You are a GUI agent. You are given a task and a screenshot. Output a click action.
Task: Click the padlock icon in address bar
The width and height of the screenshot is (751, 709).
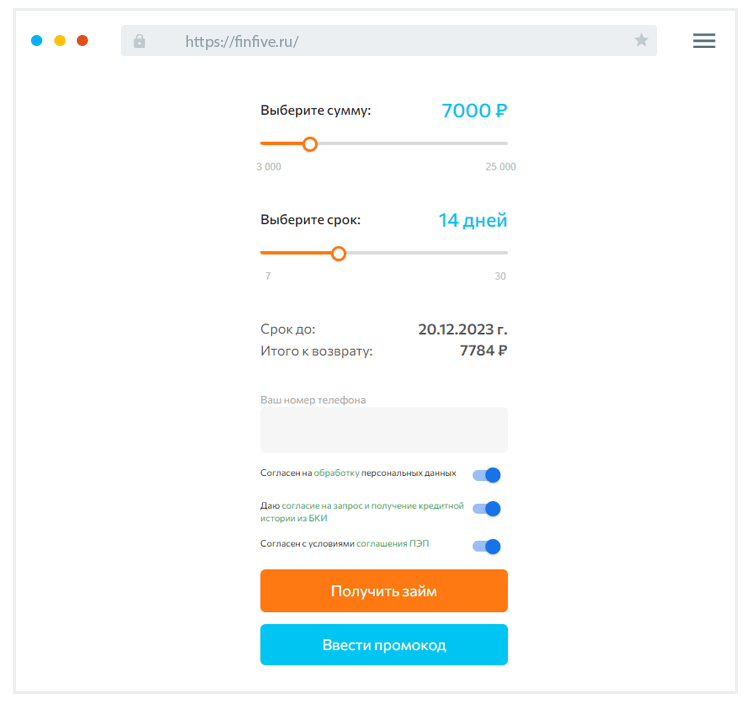click(139, 41)
